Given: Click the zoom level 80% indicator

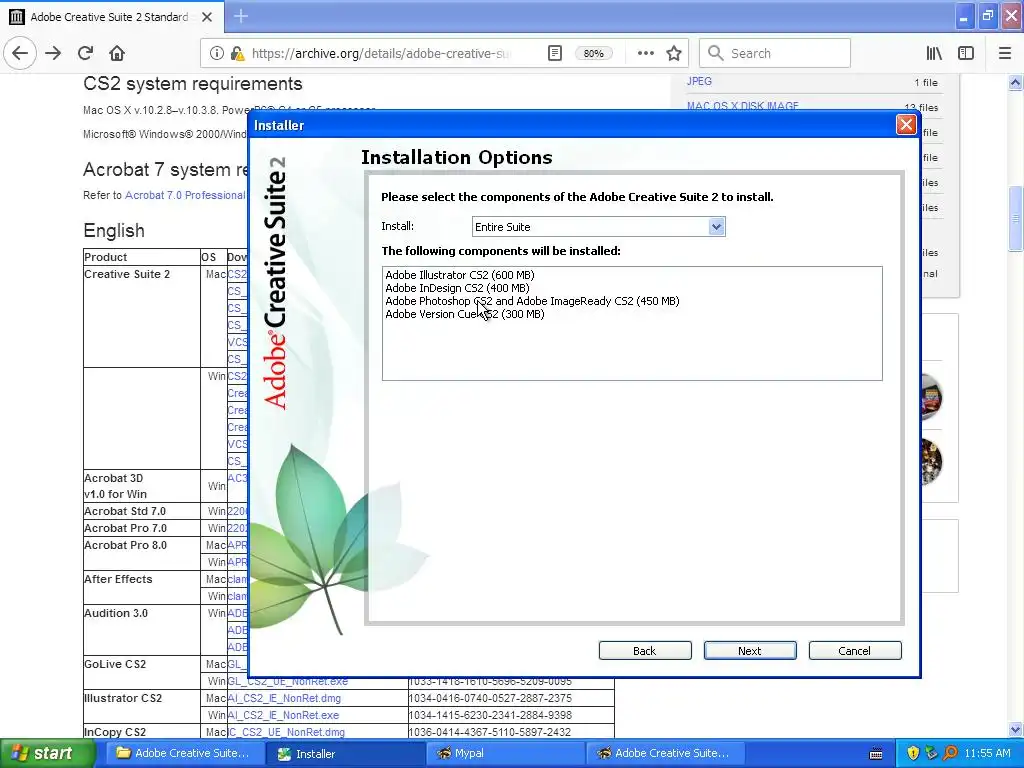Looking at the screenshot, I should (594, 54).
